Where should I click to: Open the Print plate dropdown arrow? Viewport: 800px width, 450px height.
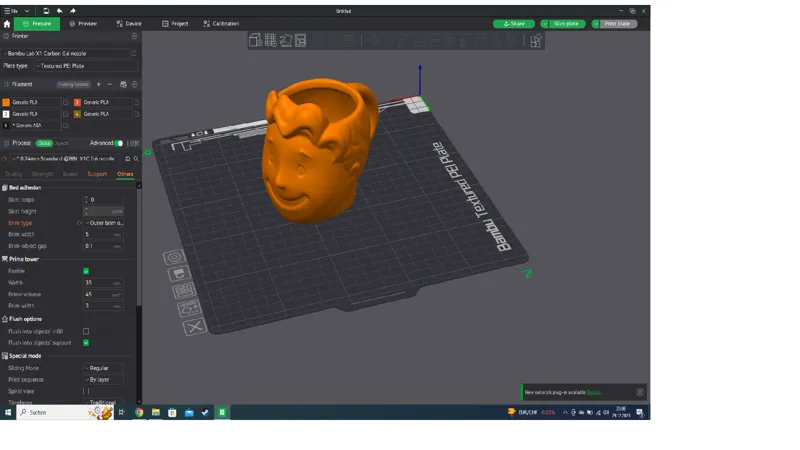[x=595, y=24]
